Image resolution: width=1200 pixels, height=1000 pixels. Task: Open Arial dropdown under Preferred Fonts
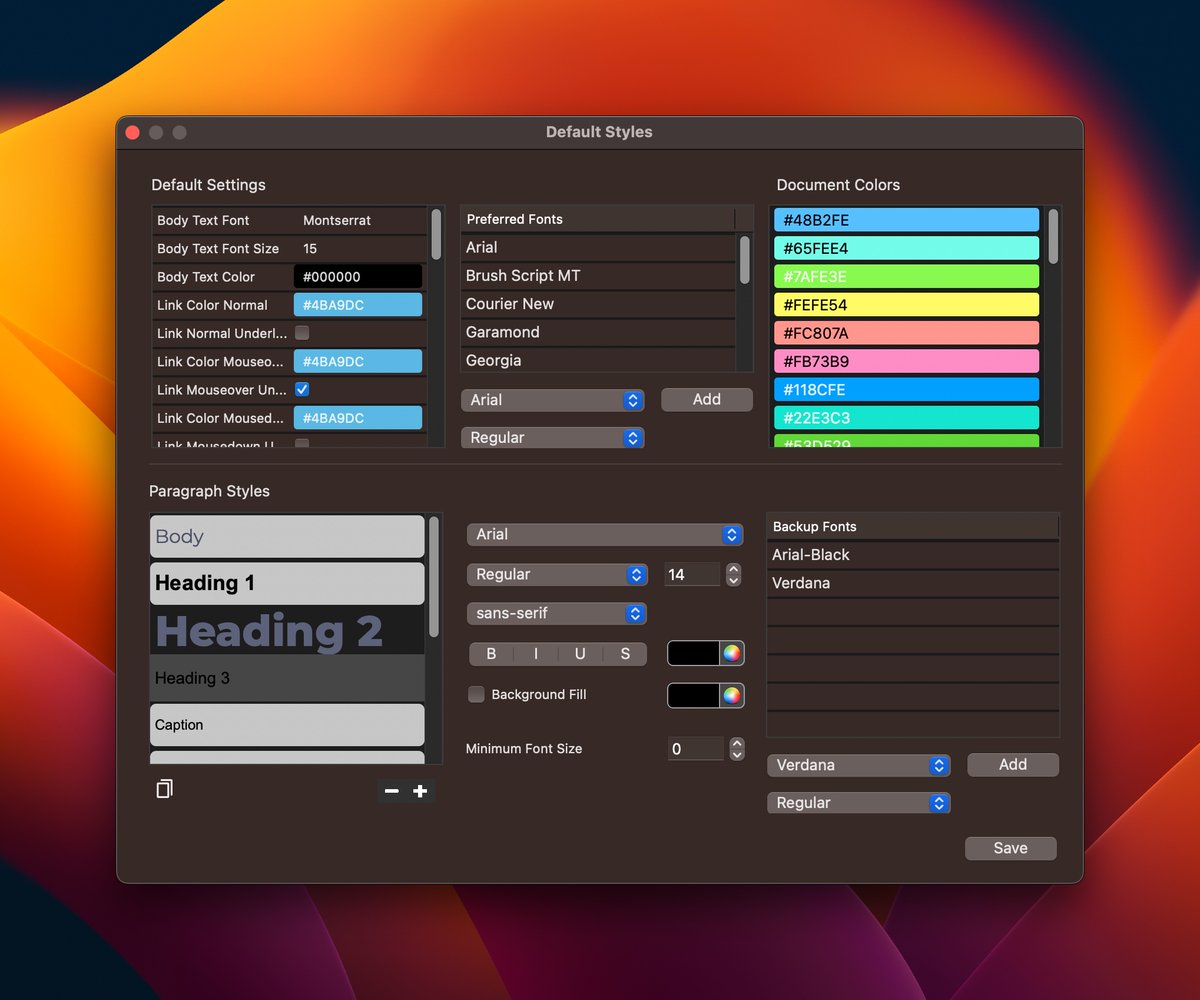coord(552,400)
